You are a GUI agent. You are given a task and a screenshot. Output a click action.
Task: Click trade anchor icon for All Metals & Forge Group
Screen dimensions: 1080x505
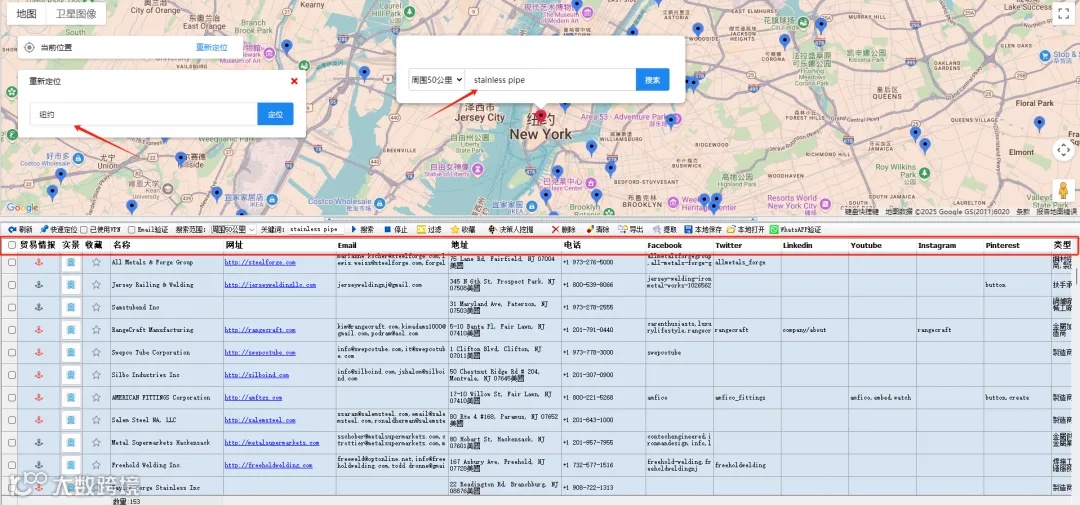(x=39, y=262)
